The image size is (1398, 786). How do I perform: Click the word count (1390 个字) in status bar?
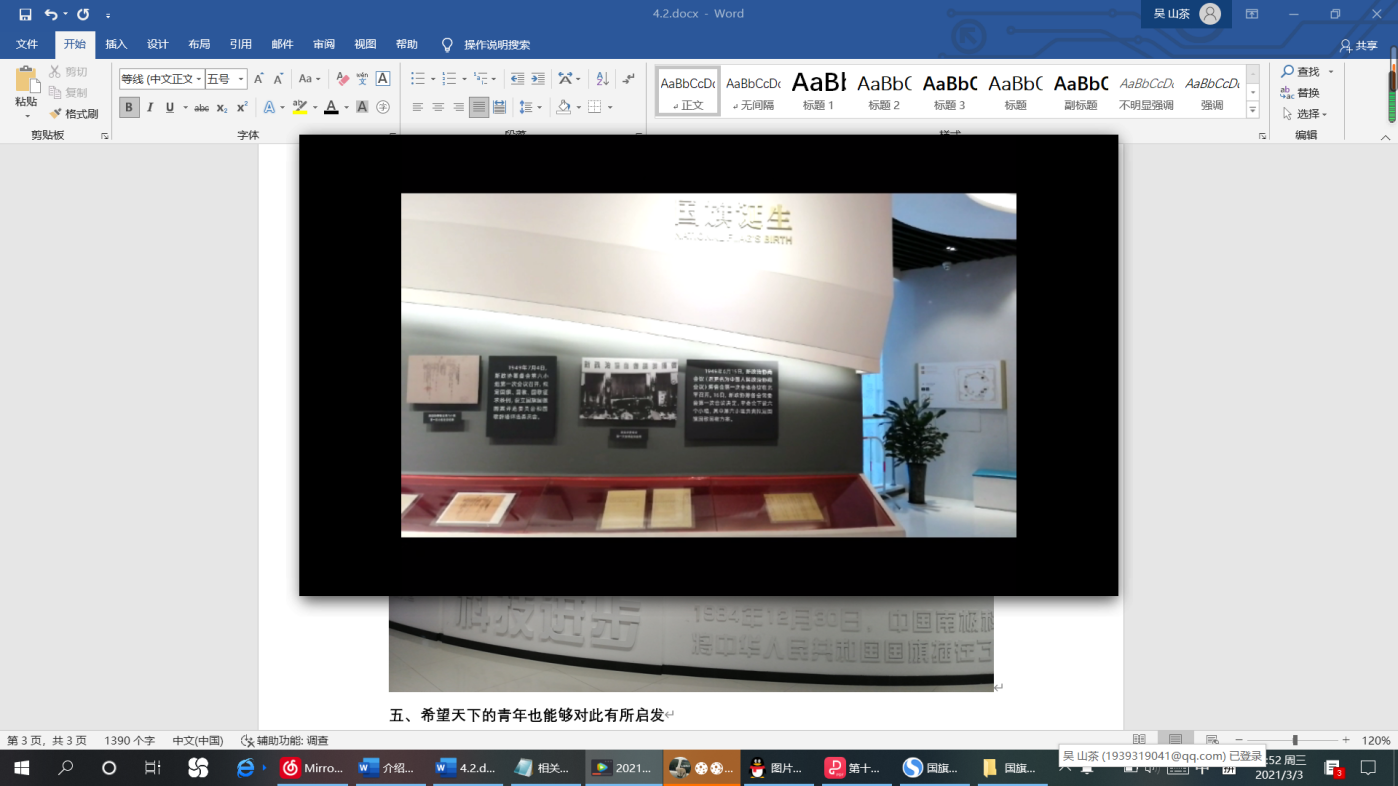pos(130,741)
